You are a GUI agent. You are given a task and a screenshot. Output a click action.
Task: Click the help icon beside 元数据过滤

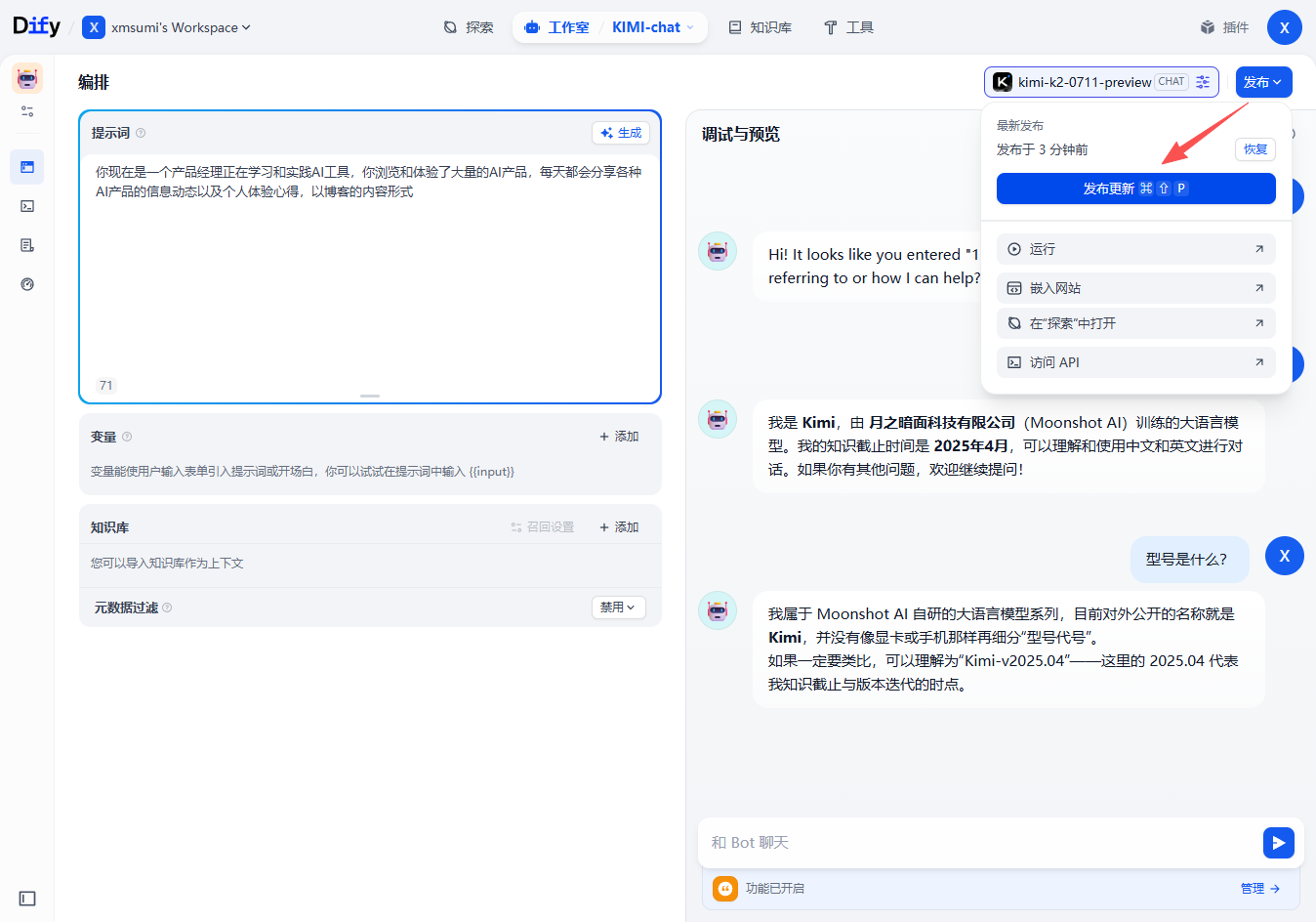point(167,608)
